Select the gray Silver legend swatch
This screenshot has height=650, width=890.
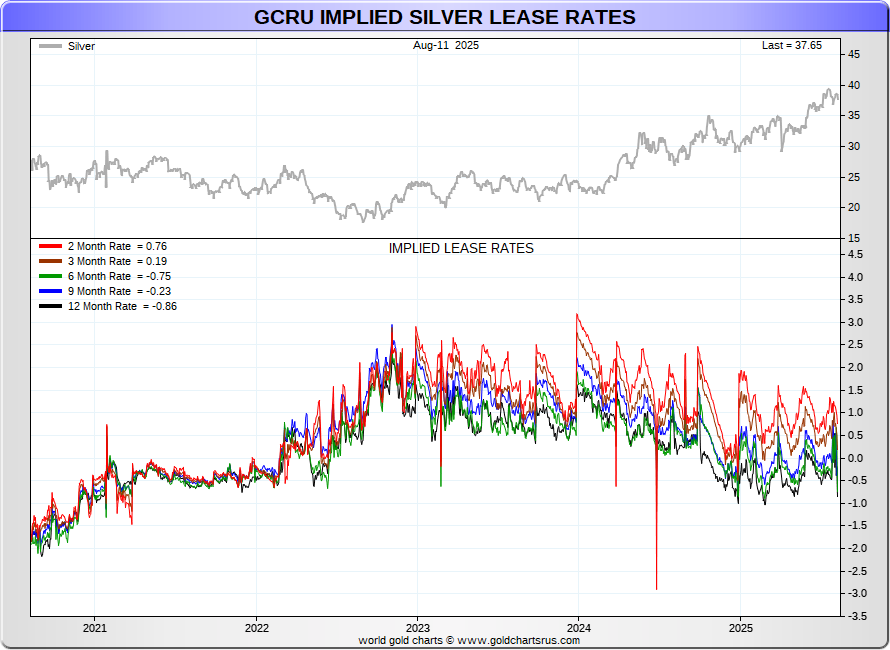tap(51, 47)
